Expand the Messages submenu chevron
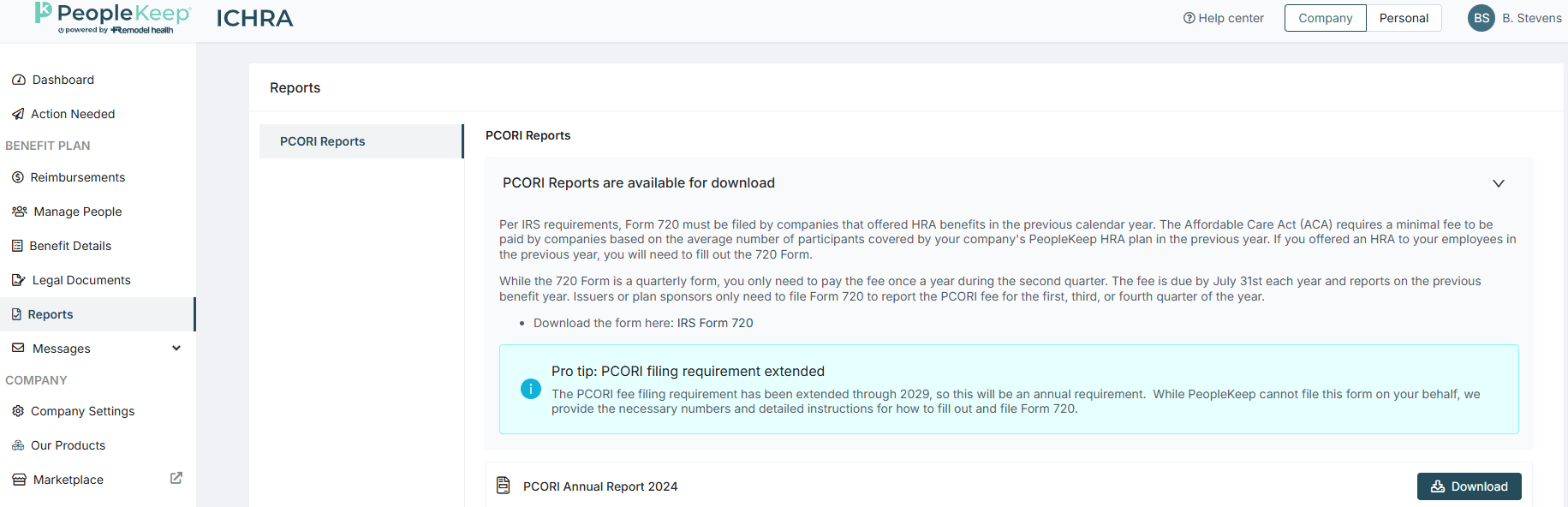 pyautogui.click(x=176, y=348)
